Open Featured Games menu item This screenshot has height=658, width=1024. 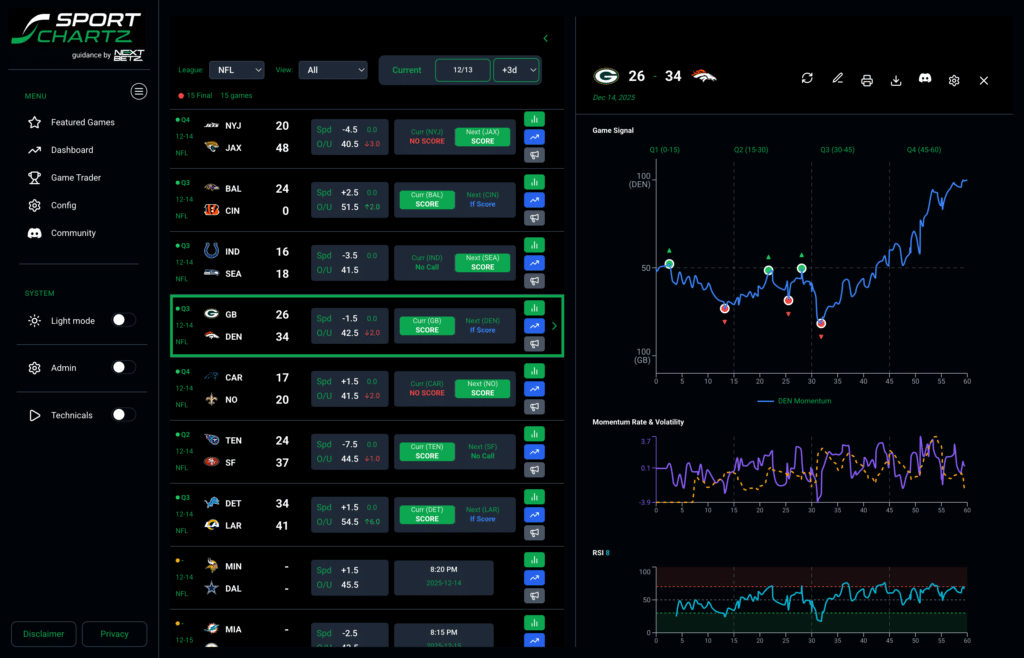pos(82,122)
